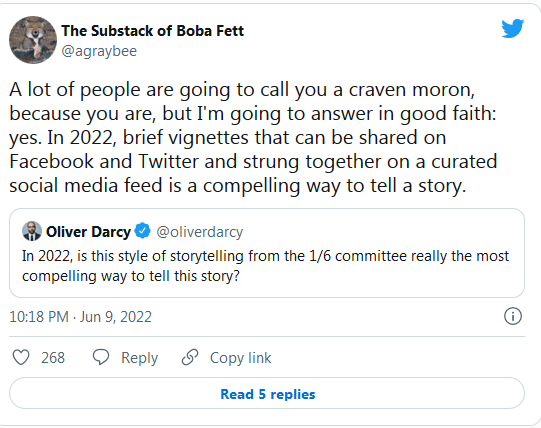Click the Oliver Darcy name in quoted tweet
This screenshot has height=428, width=541.
(x=88, y=232)
